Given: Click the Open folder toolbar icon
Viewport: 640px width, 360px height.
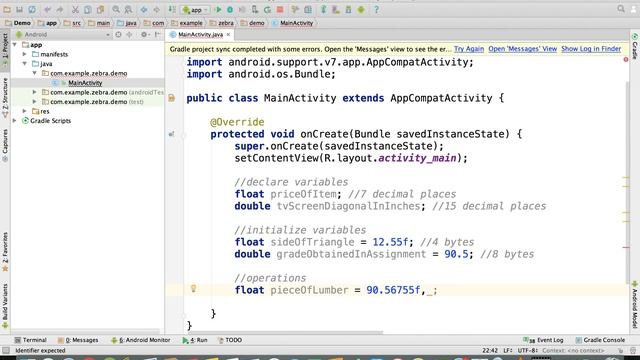Looking at the screenshot, I should 7,9.
